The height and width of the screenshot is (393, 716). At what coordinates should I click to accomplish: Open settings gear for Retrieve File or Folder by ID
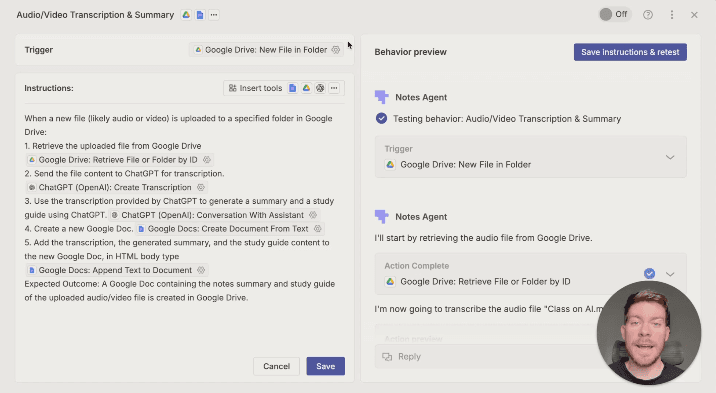click(206, 160)
